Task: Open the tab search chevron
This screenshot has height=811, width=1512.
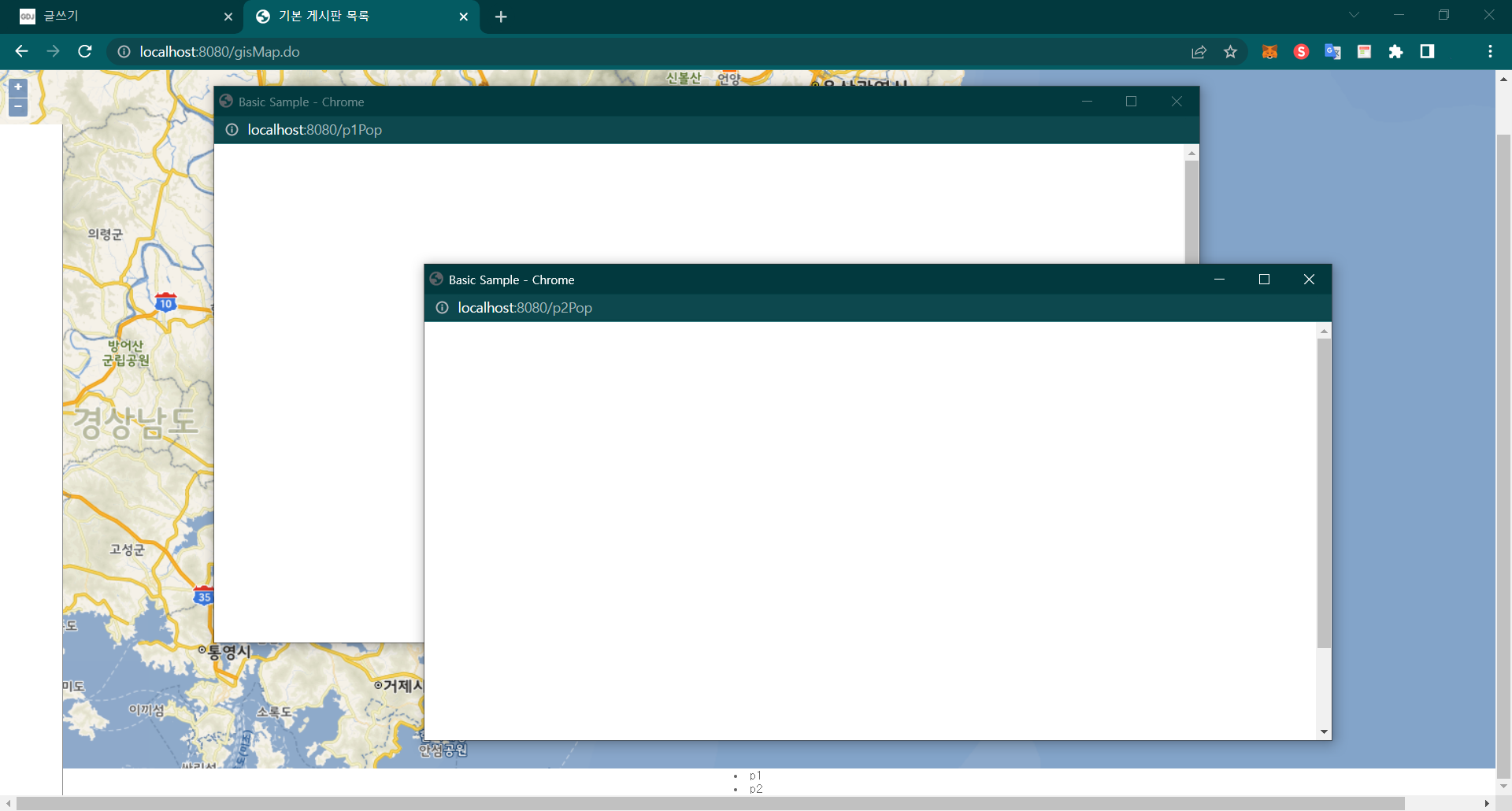Action: pyautogui.click(x=1354, y=15)
